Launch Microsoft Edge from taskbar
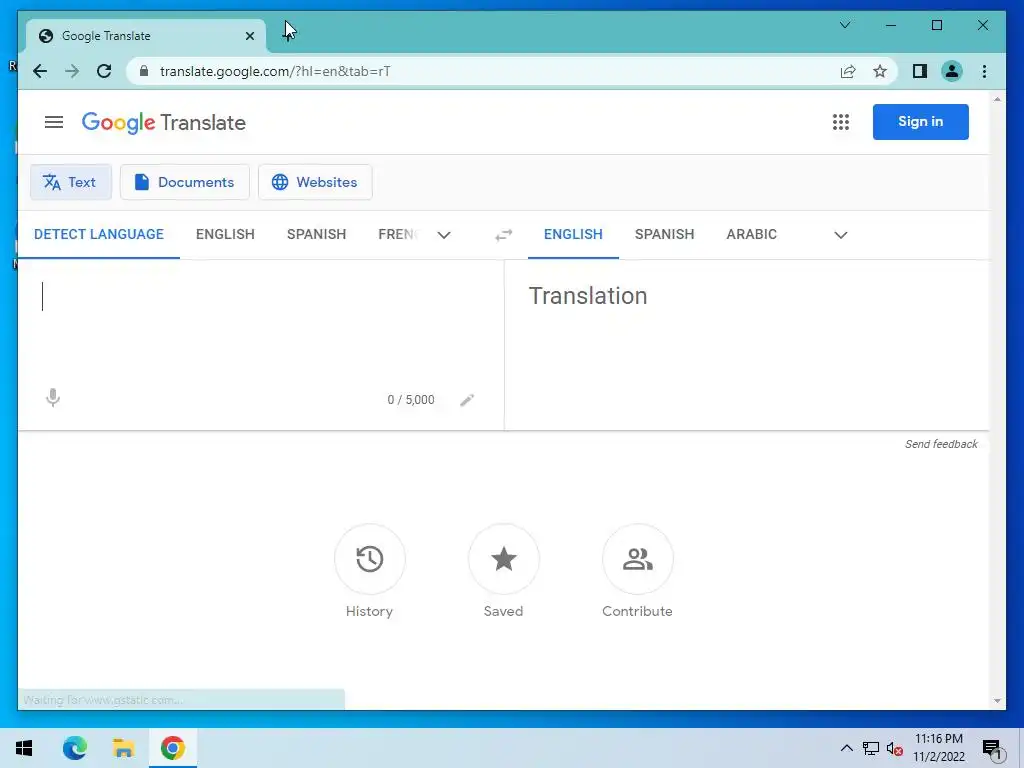The image size is (1024, 768). pos(74,748)
